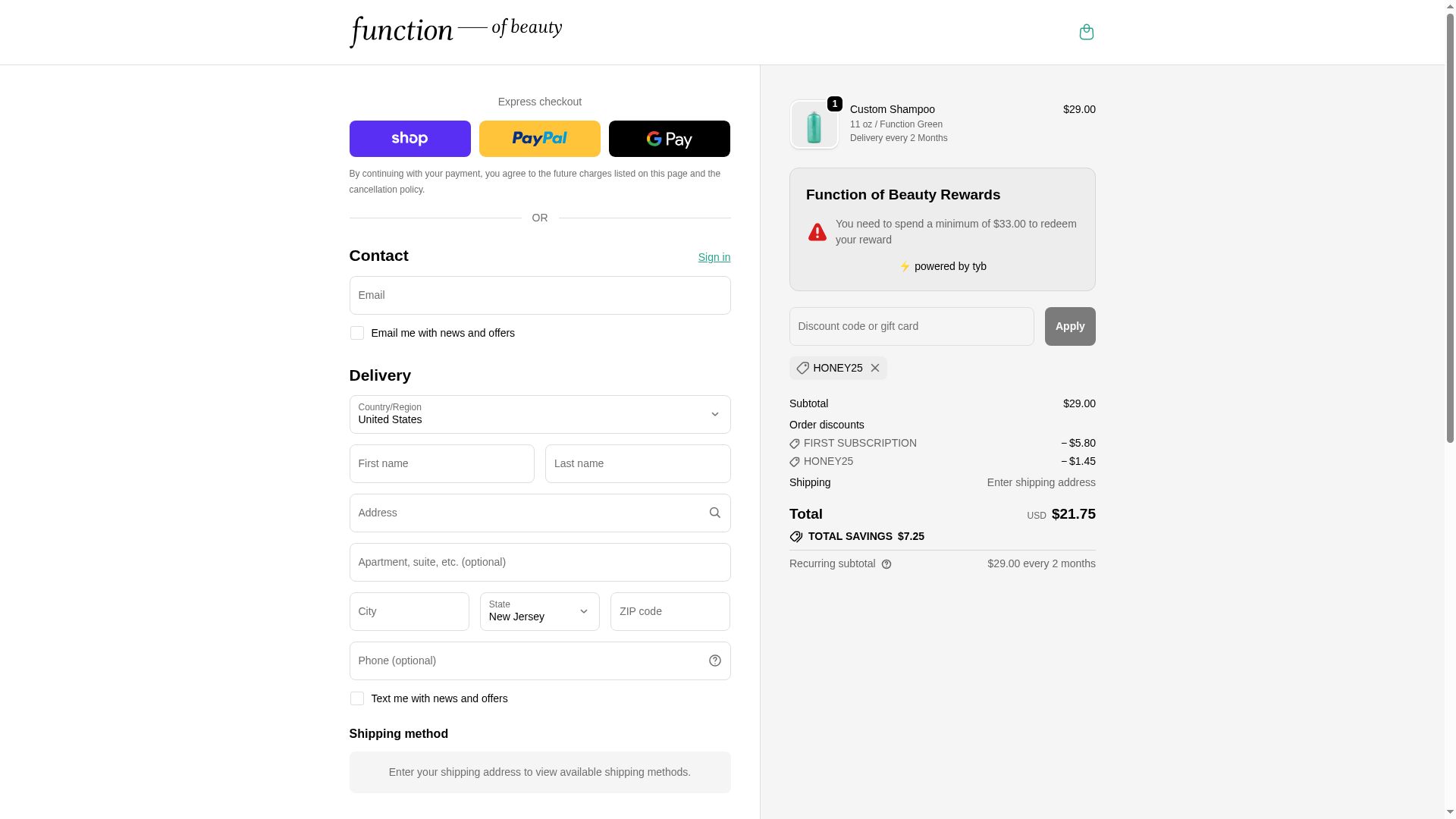Tick Text me with news and offers
The height and width of the screenshot is (819, 1456).
[356, 698]
